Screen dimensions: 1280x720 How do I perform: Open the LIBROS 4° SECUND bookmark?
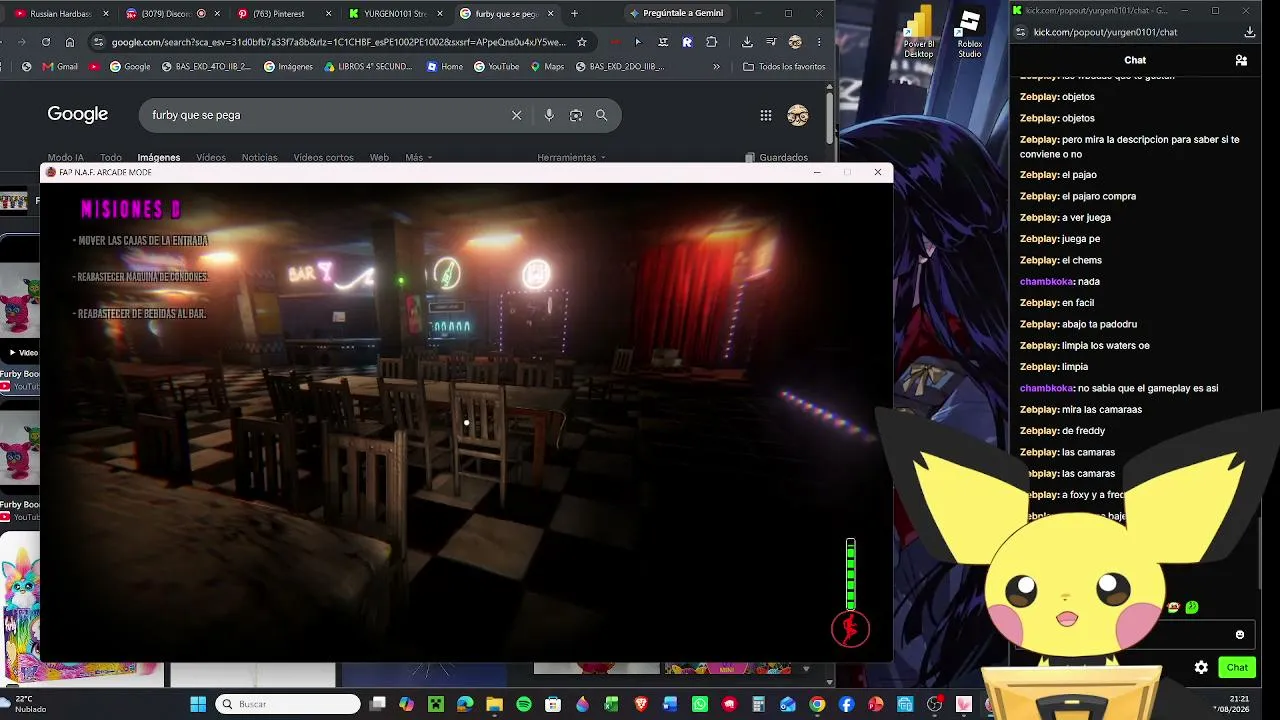pyautogui.click(x=368, y=67)
